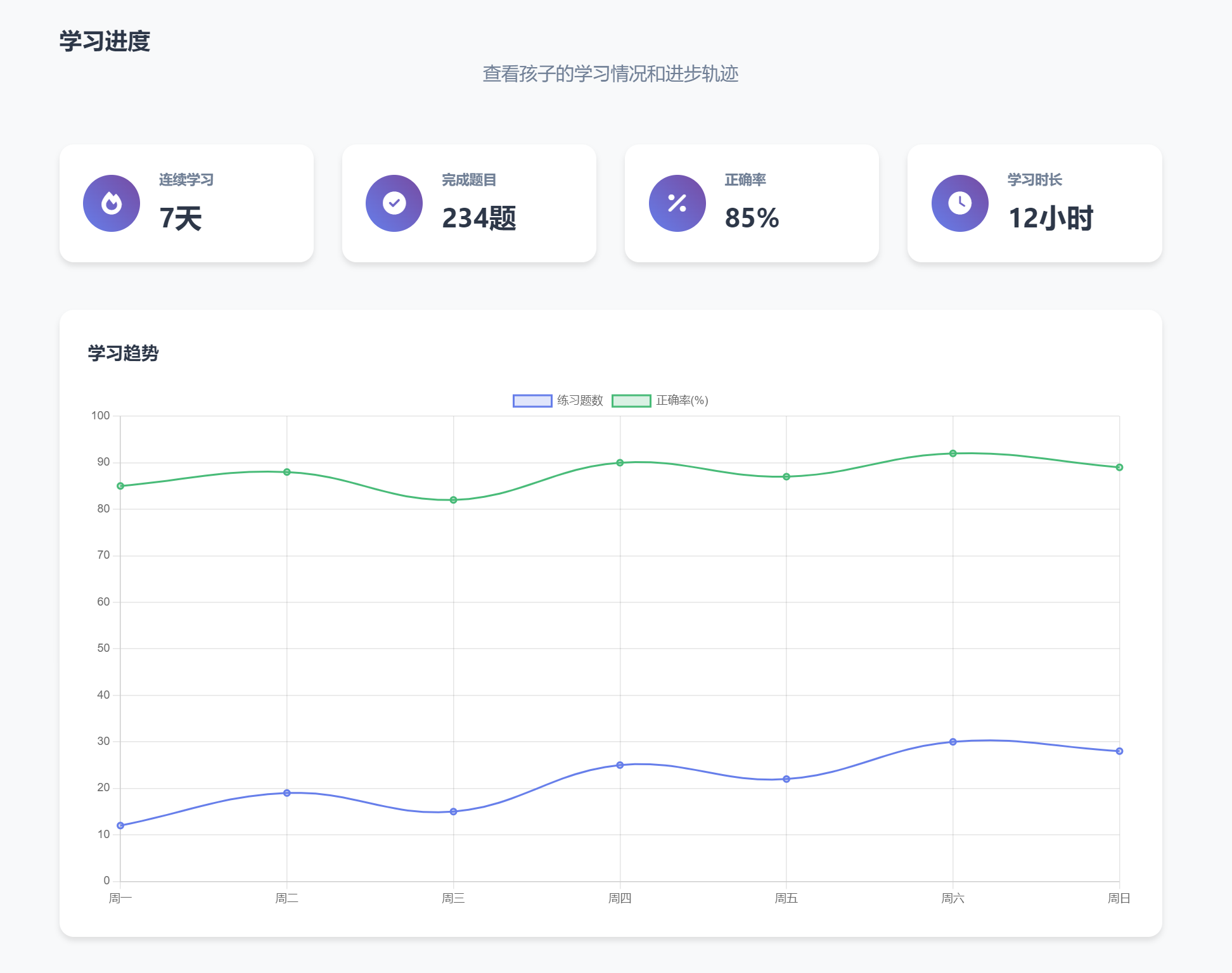Click the 连续学习 7天 card
Viewport: 1232px width, 973px height.
186,203
